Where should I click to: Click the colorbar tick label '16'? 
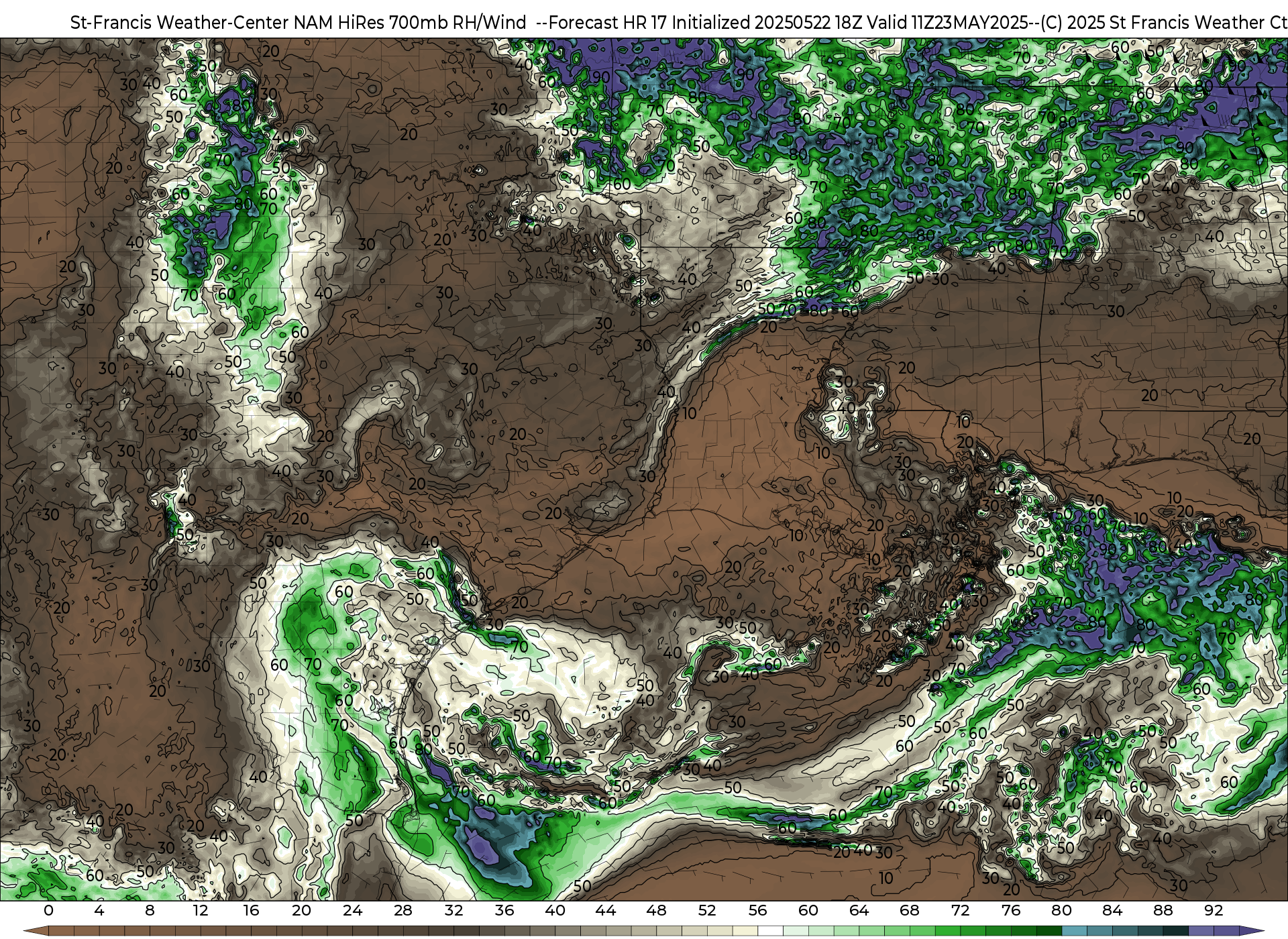pyautogui.click(x=251, y=910)
